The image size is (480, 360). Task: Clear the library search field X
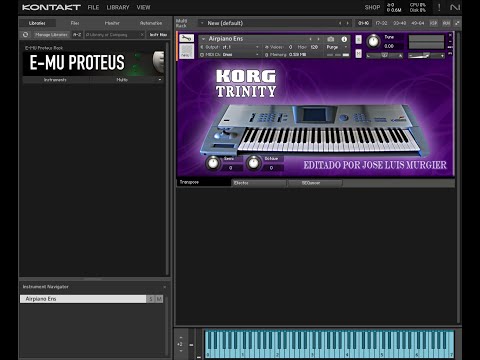point(142,34)
